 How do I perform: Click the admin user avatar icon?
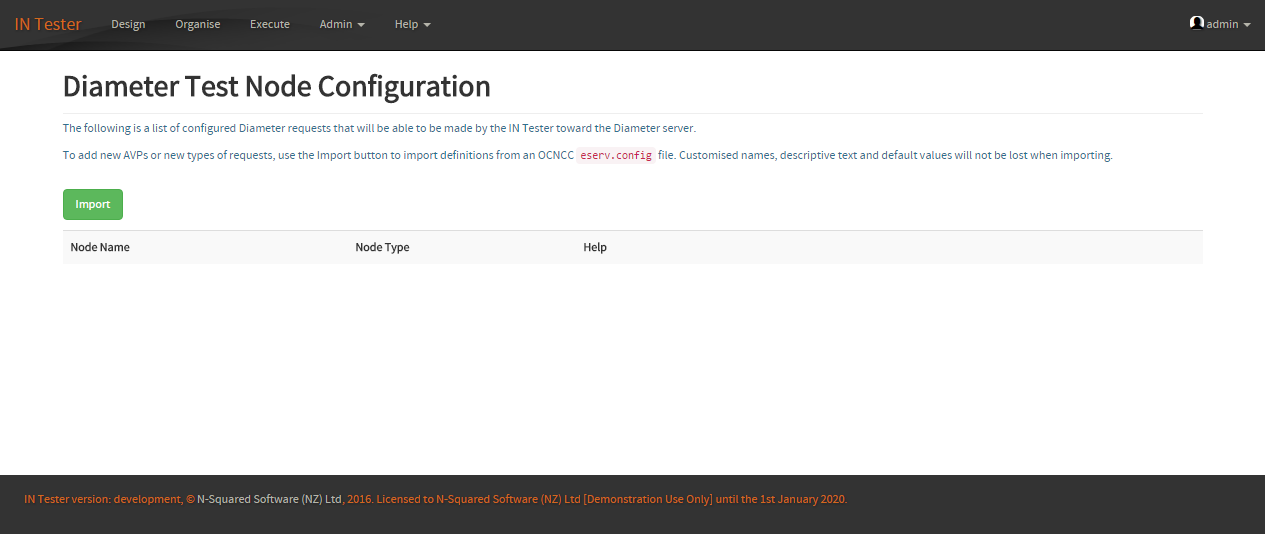[x=1197, y=23]
